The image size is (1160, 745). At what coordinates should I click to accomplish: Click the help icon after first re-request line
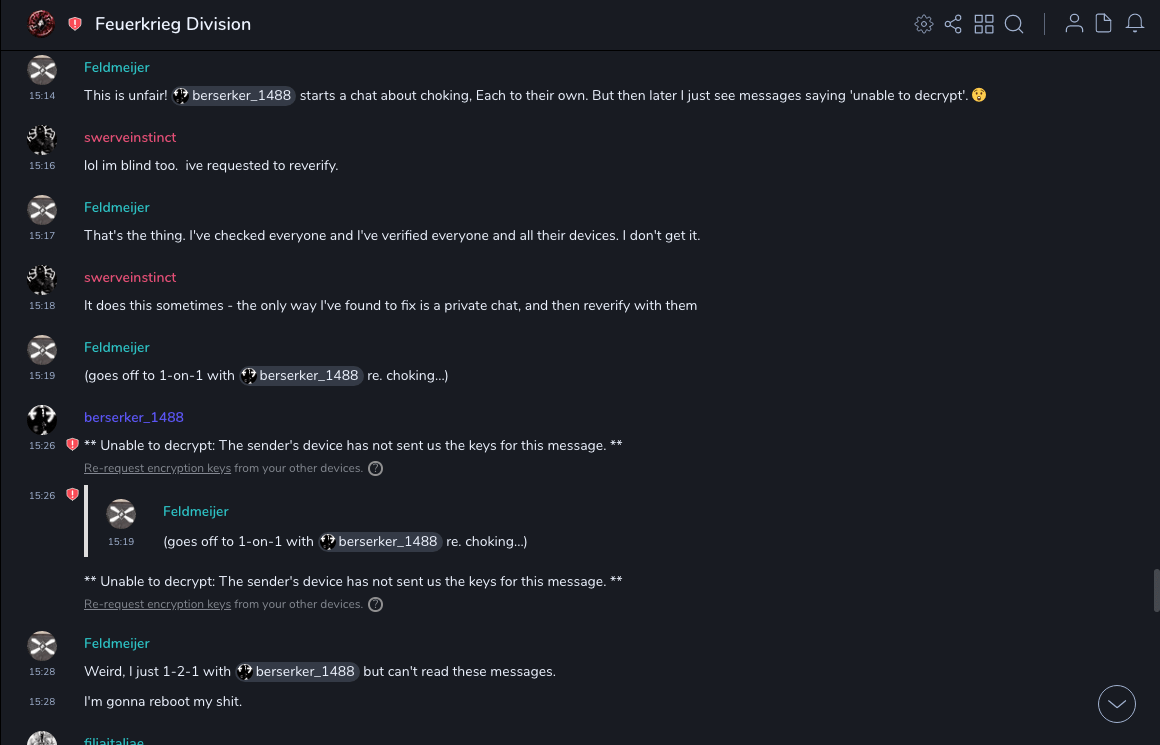375,468
